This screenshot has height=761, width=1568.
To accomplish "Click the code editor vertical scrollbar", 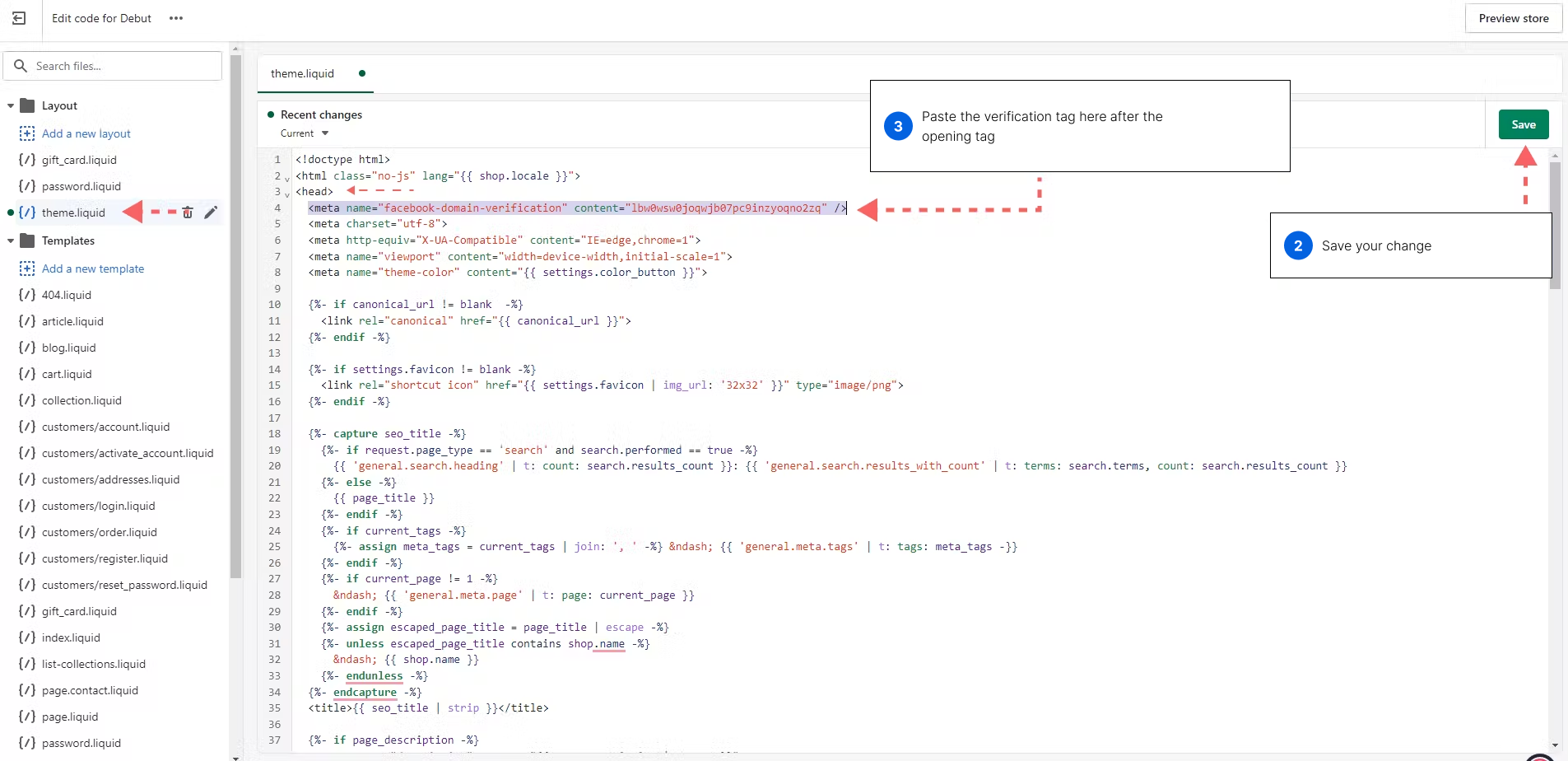I will click(x=1555, y=225).
